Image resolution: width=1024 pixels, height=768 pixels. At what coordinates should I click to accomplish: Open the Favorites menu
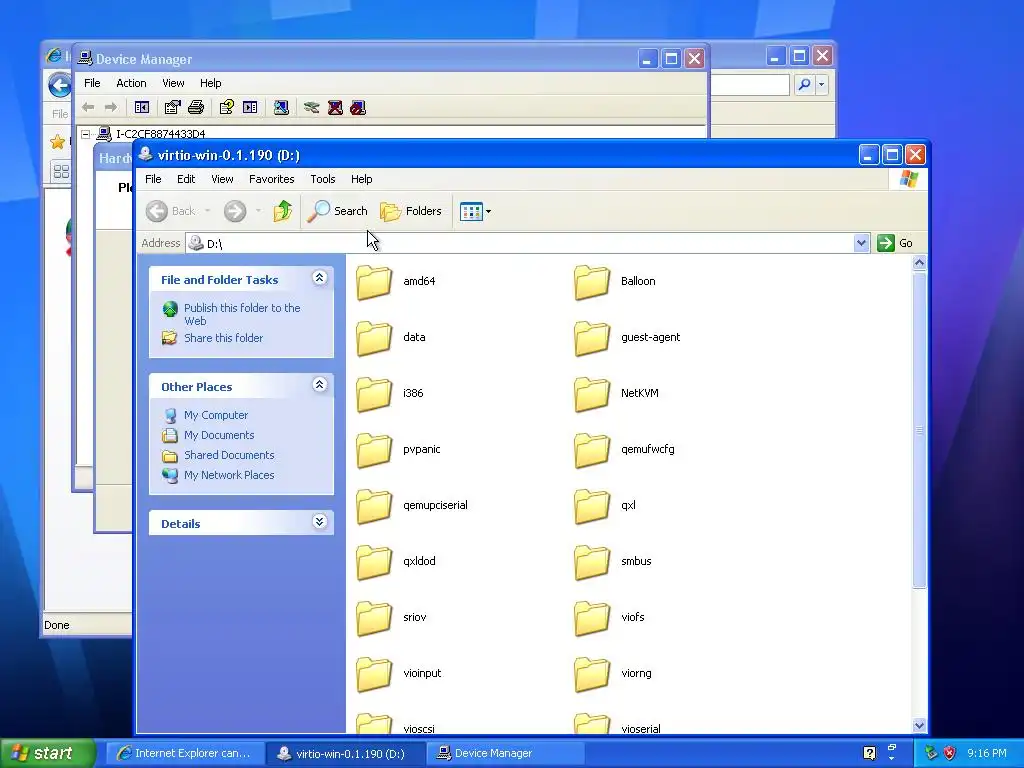click(272, 179)
